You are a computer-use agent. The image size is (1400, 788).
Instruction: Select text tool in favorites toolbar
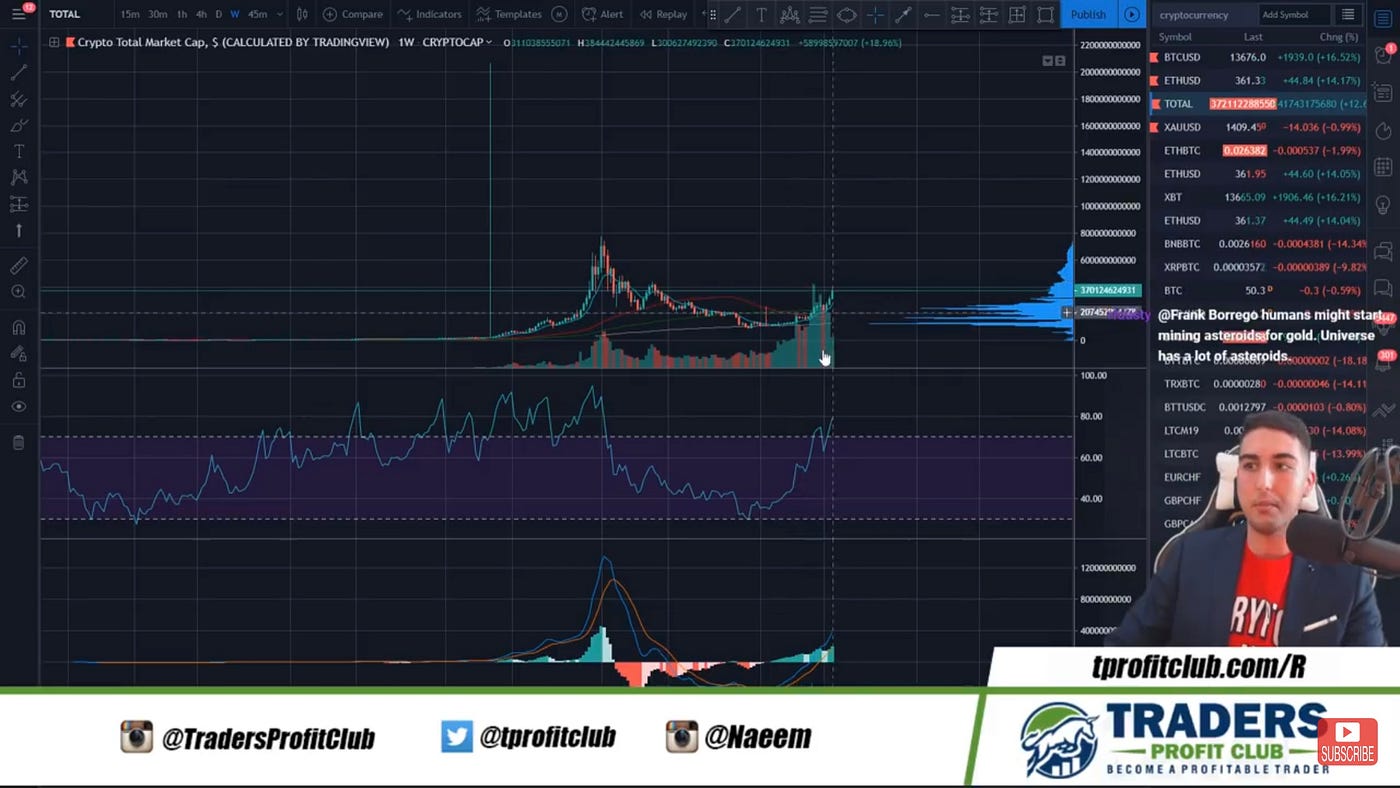click(761, 14)
